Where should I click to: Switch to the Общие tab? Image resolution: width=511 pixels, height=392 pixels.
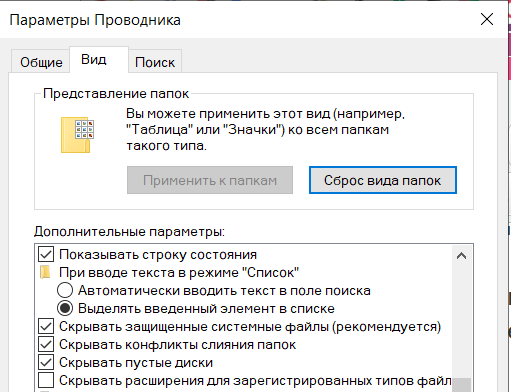(41, 62)
